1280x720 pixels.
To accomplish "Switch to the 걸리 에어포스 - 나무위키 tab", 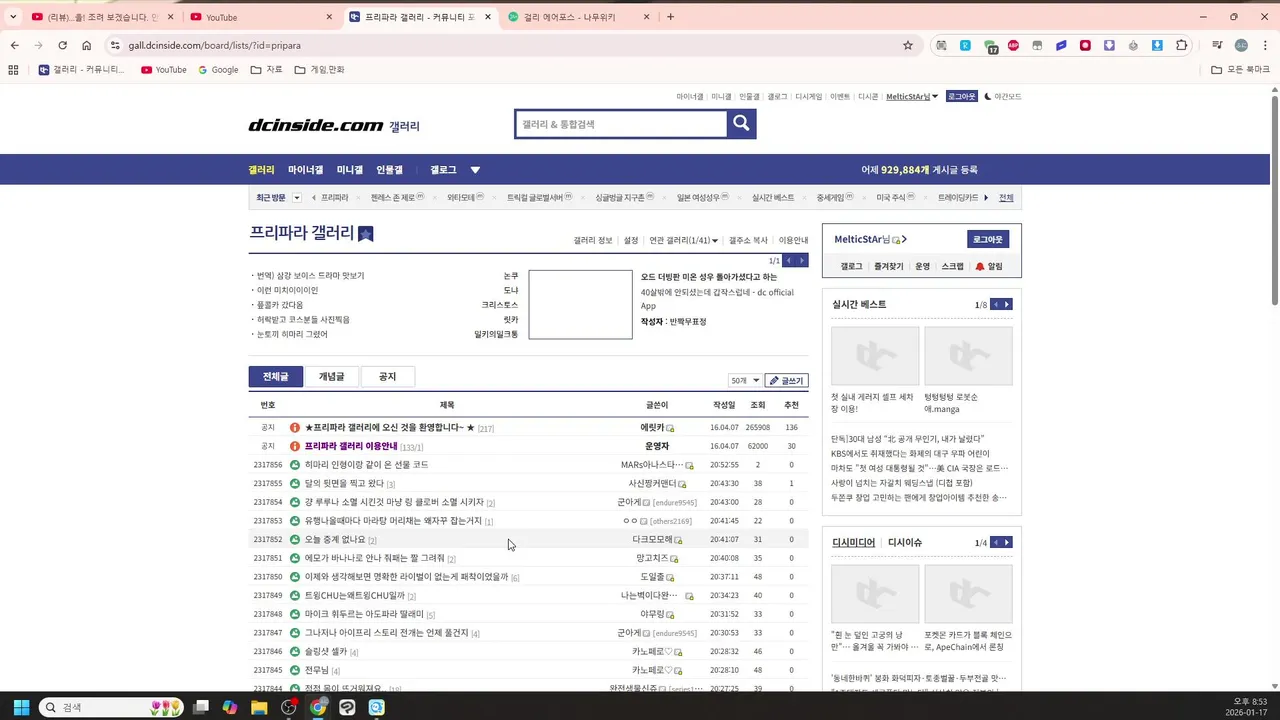I will pyautogui.click(x=577, y=17).
